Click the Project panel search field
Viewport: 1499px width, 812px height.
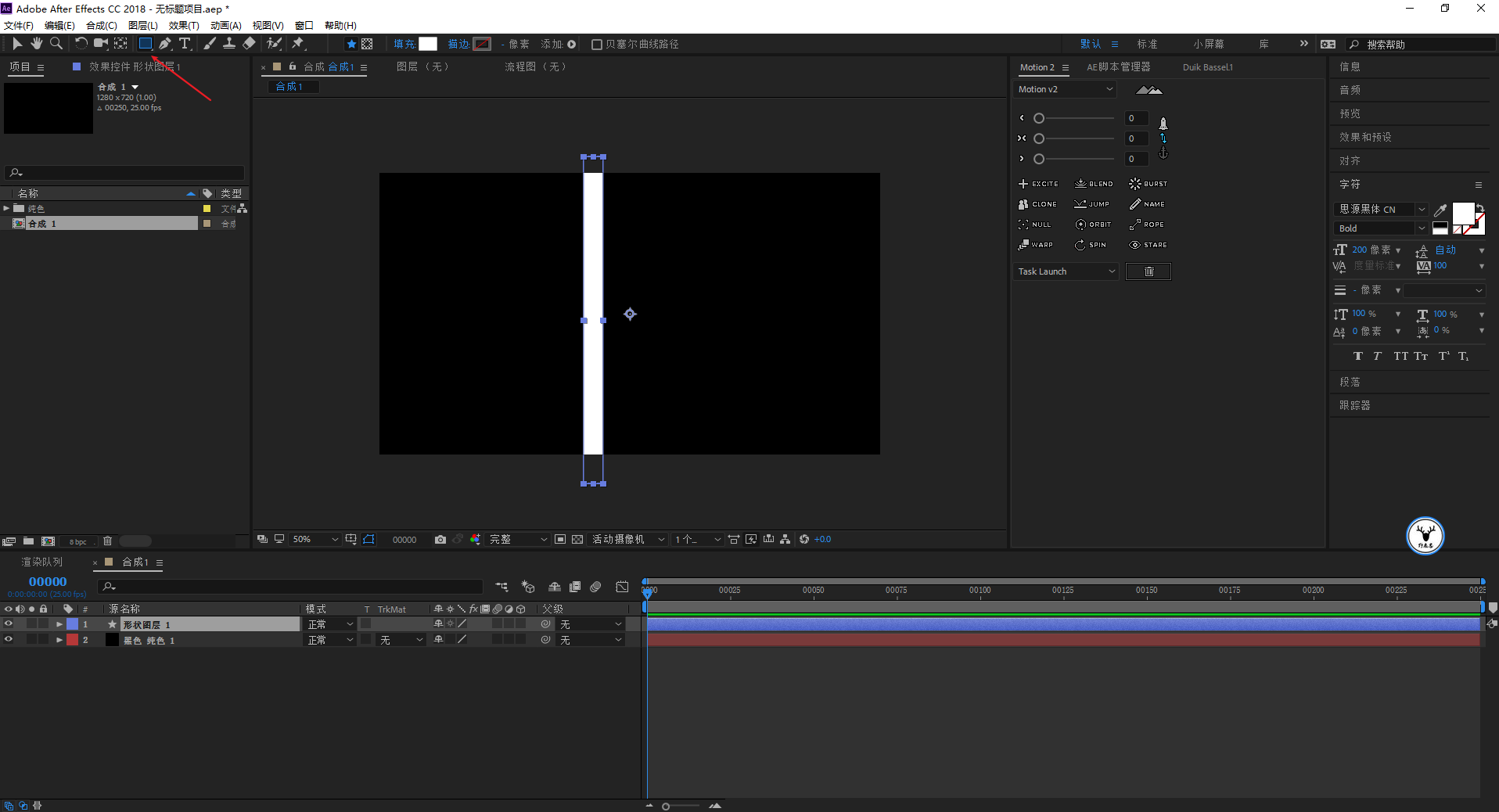(124, 172)
